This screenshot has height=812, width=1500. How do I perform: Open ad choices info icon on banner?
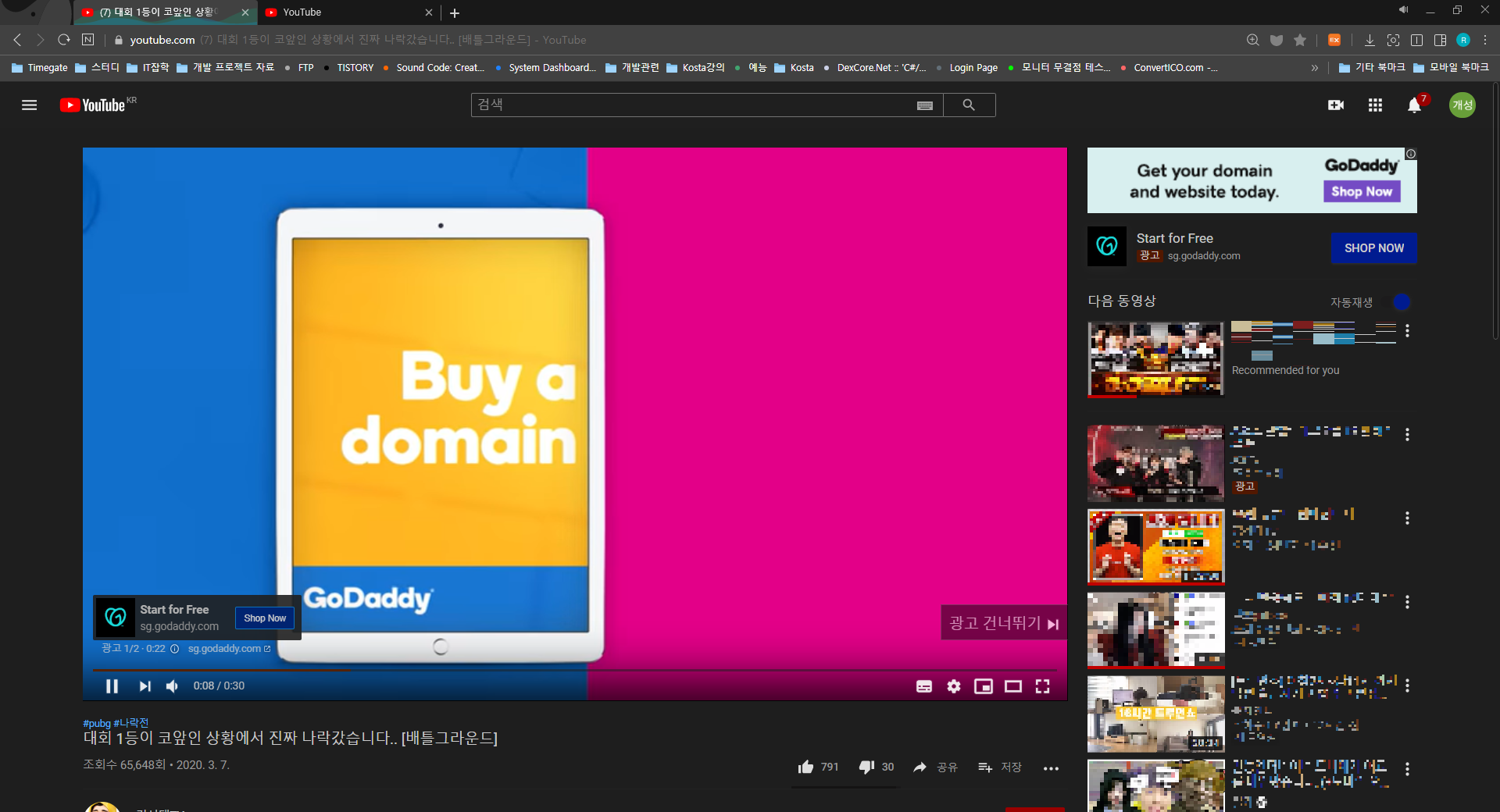[x=1411, y=154]
